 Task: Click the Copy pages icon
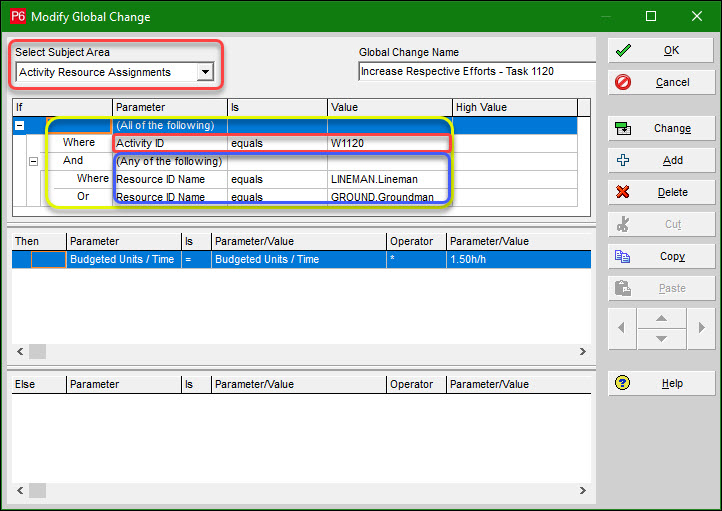[x=623, y=256]
